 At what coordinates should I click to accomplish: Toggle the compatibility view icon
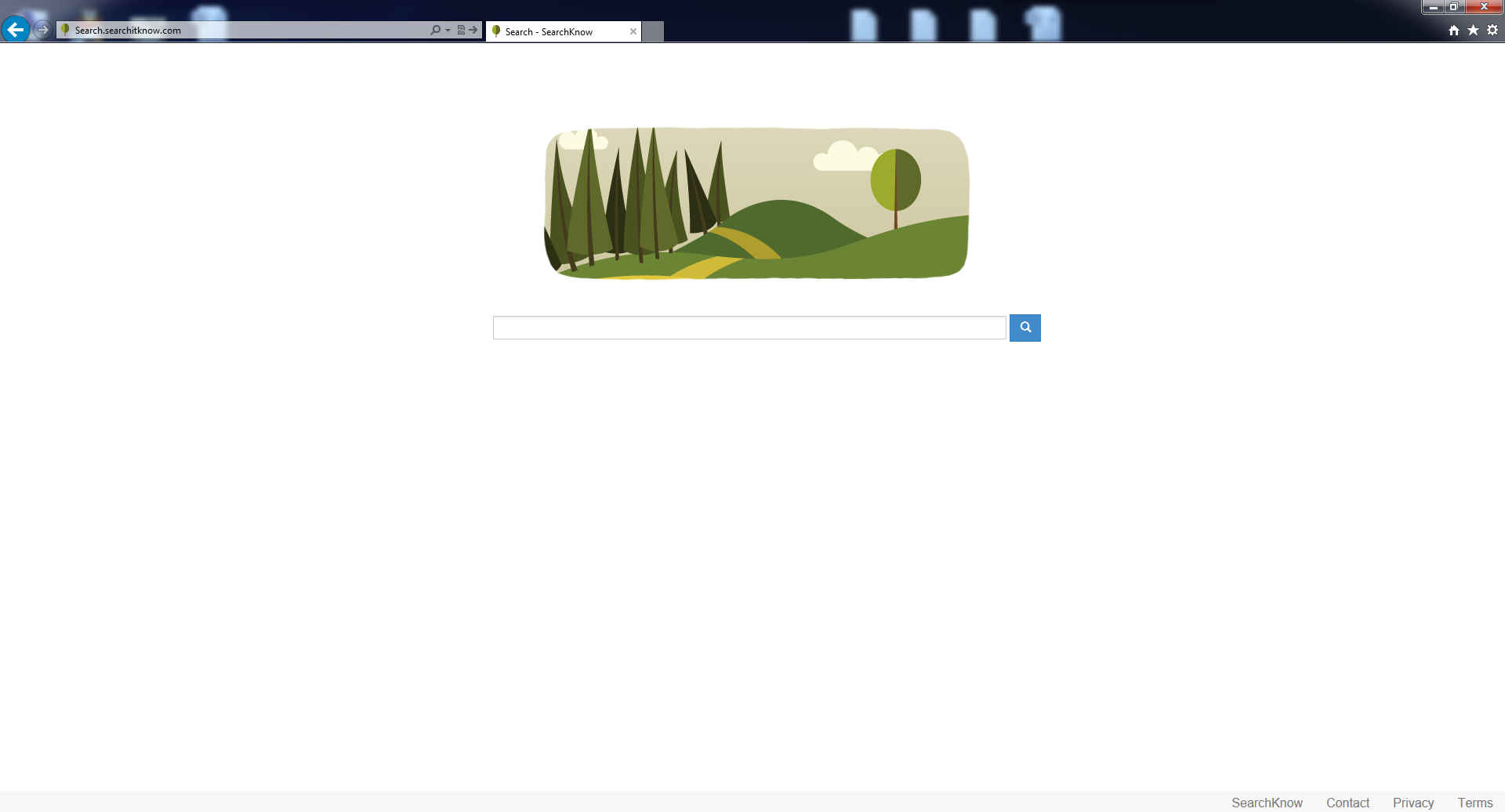[x=461, y=30]
